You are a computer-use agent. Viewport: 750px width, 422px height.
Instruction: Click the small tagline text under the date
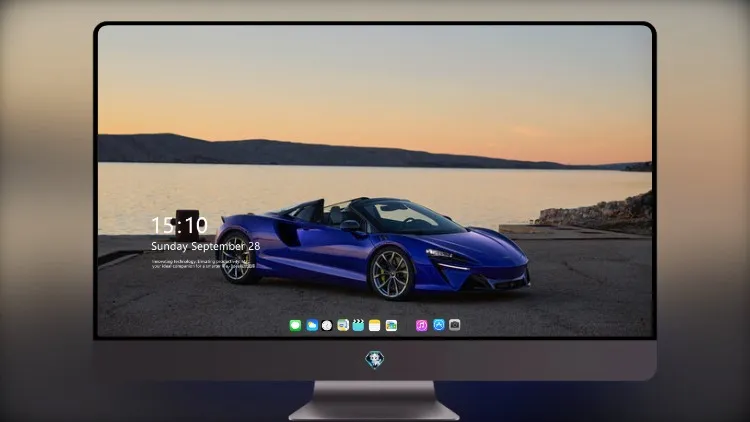[203, 264]
